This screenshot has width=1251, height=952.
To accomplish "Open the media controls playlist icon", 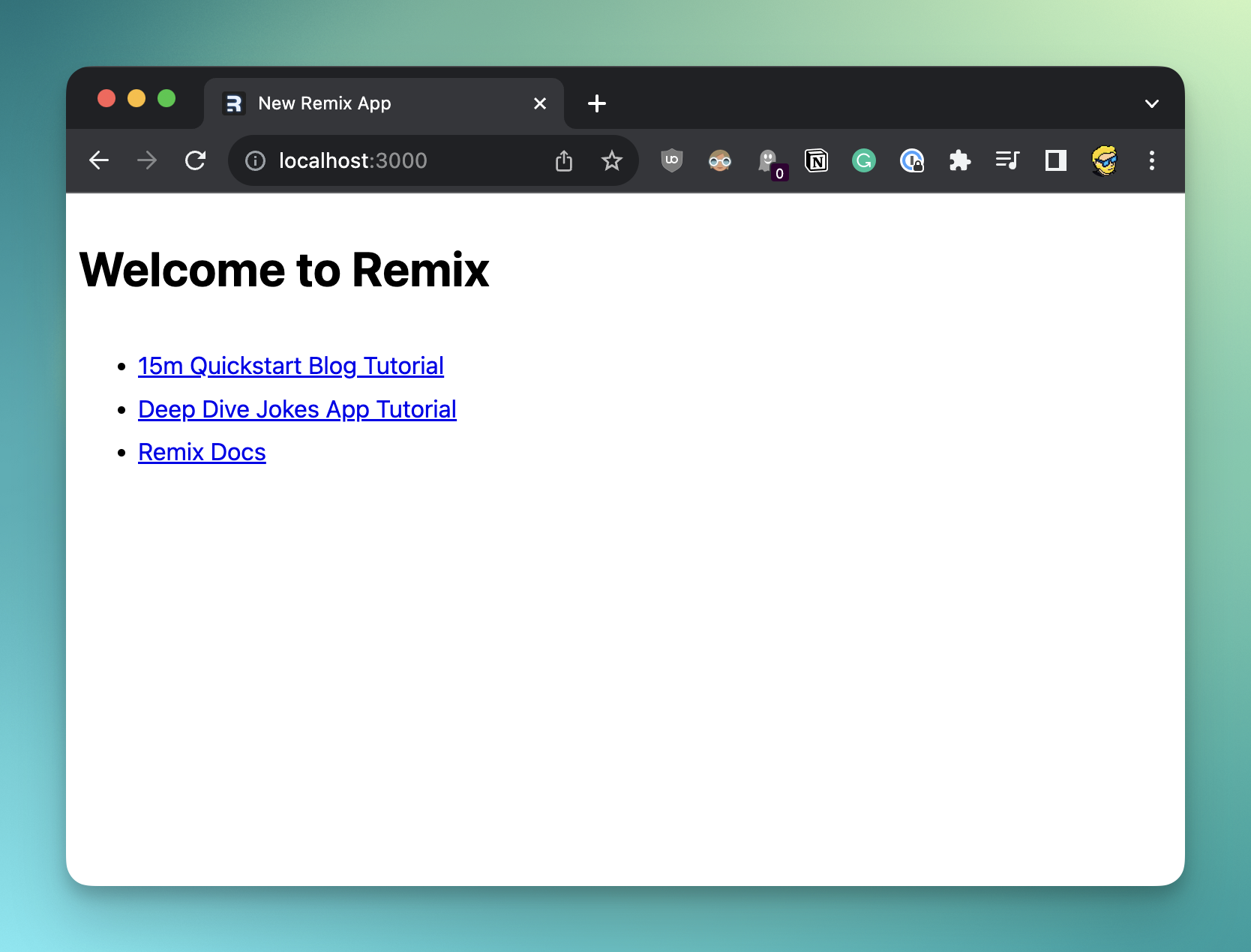I will click(x=1007, y=160).
